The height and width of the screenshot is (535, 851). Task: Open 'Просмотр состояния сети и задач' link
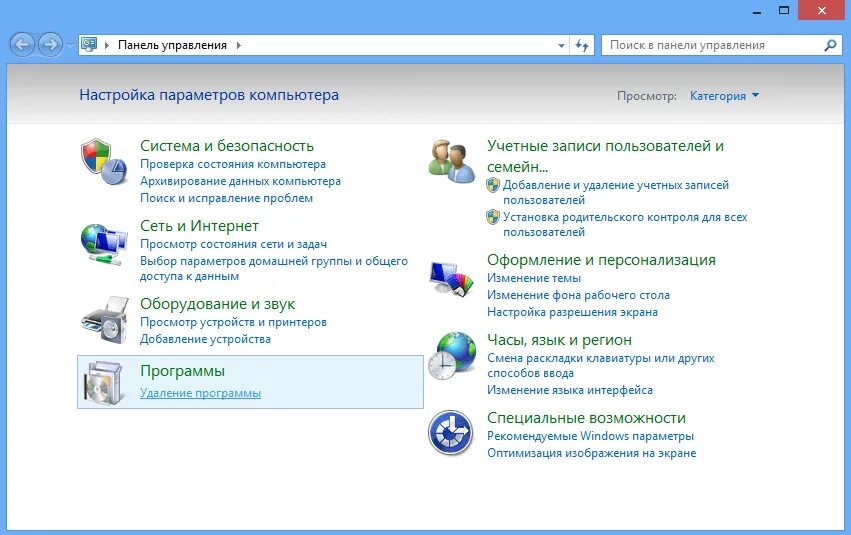coord(233,244)
